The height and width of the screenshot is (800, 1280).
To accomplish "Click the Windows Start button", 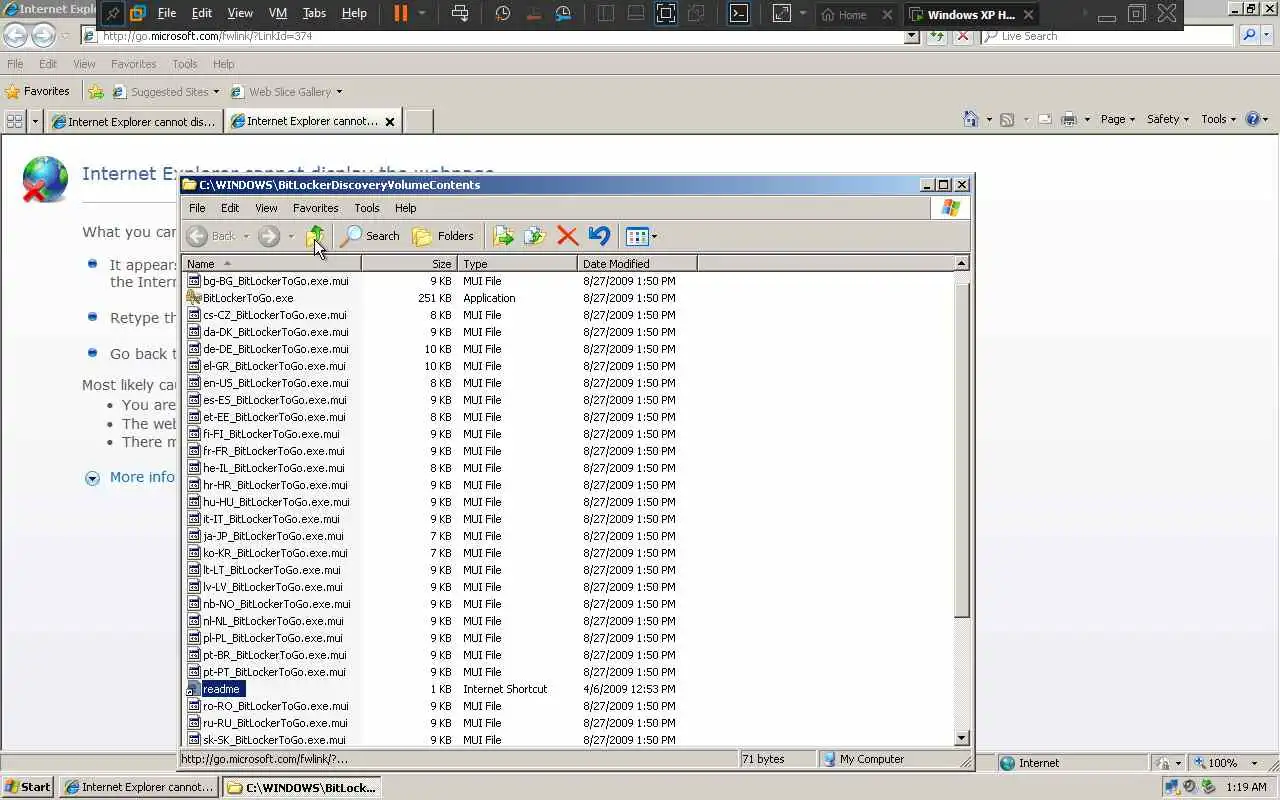I will (x=28, y=787).
